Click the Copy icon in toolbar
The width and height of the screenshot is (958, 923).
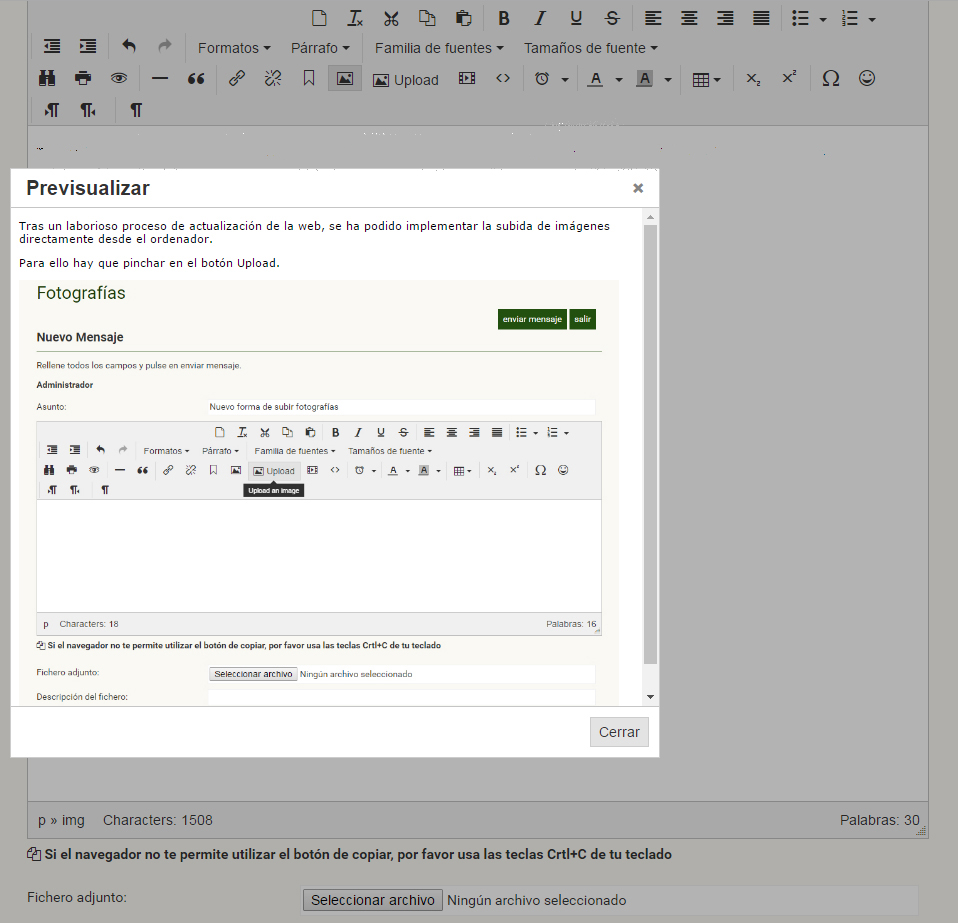tap(427, 18)
